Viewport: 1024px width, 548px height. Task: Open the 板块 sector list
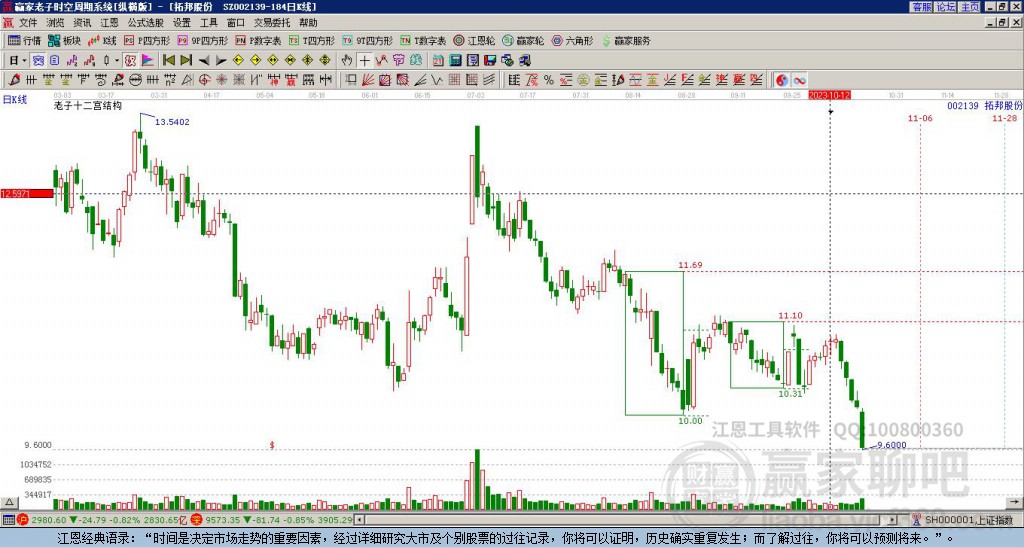65,41
